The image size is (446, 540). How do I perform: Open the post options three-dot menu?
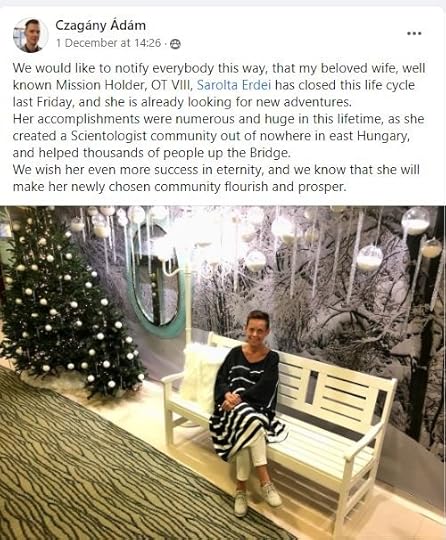(414, 33)
